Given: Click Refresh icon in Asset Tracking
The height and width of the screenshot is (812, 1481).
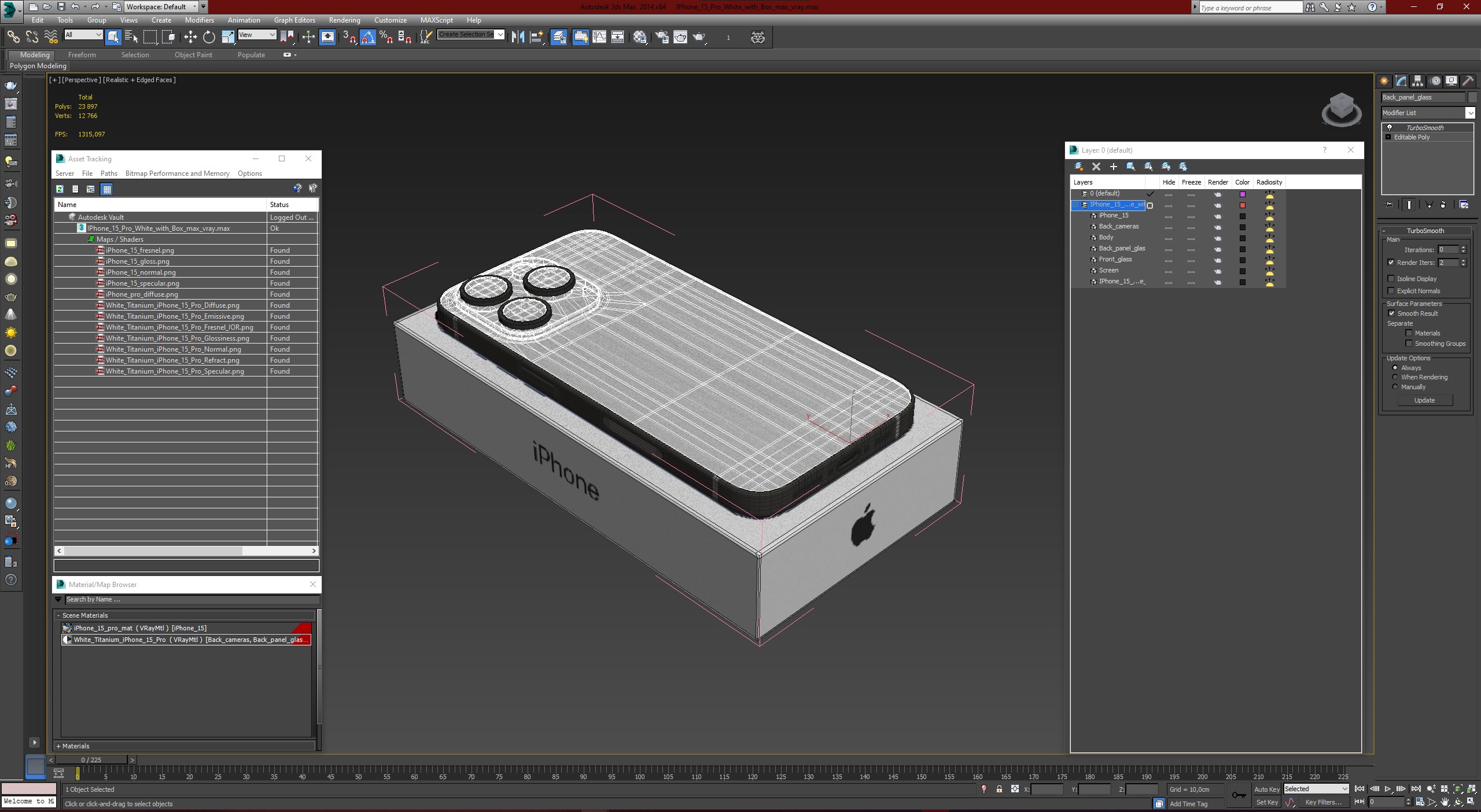Looking at the screenshot, I should (60, 189).
